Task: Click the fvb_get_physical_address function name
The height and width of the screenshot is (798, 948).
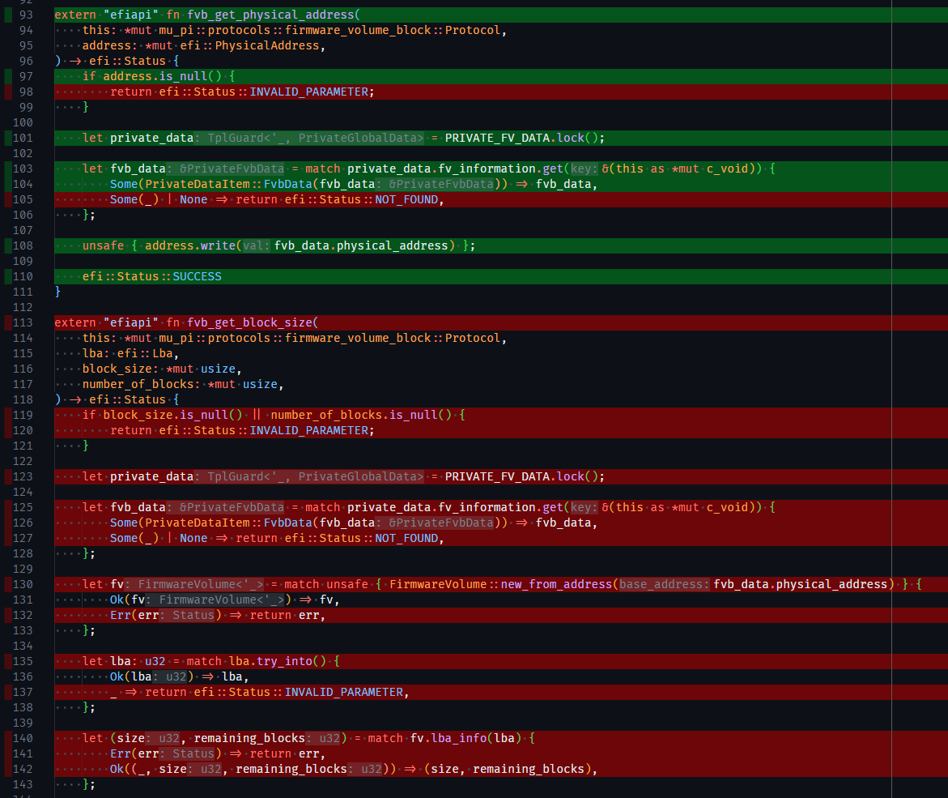Action: (257, 15)
